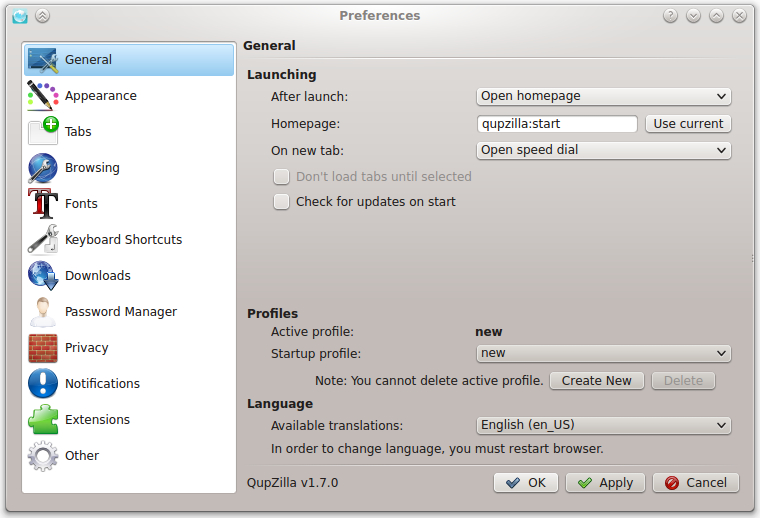This screenshot has width=760, height=518.
Task: Open the Browsing globe wrench icon
Action: click(43, 168)
